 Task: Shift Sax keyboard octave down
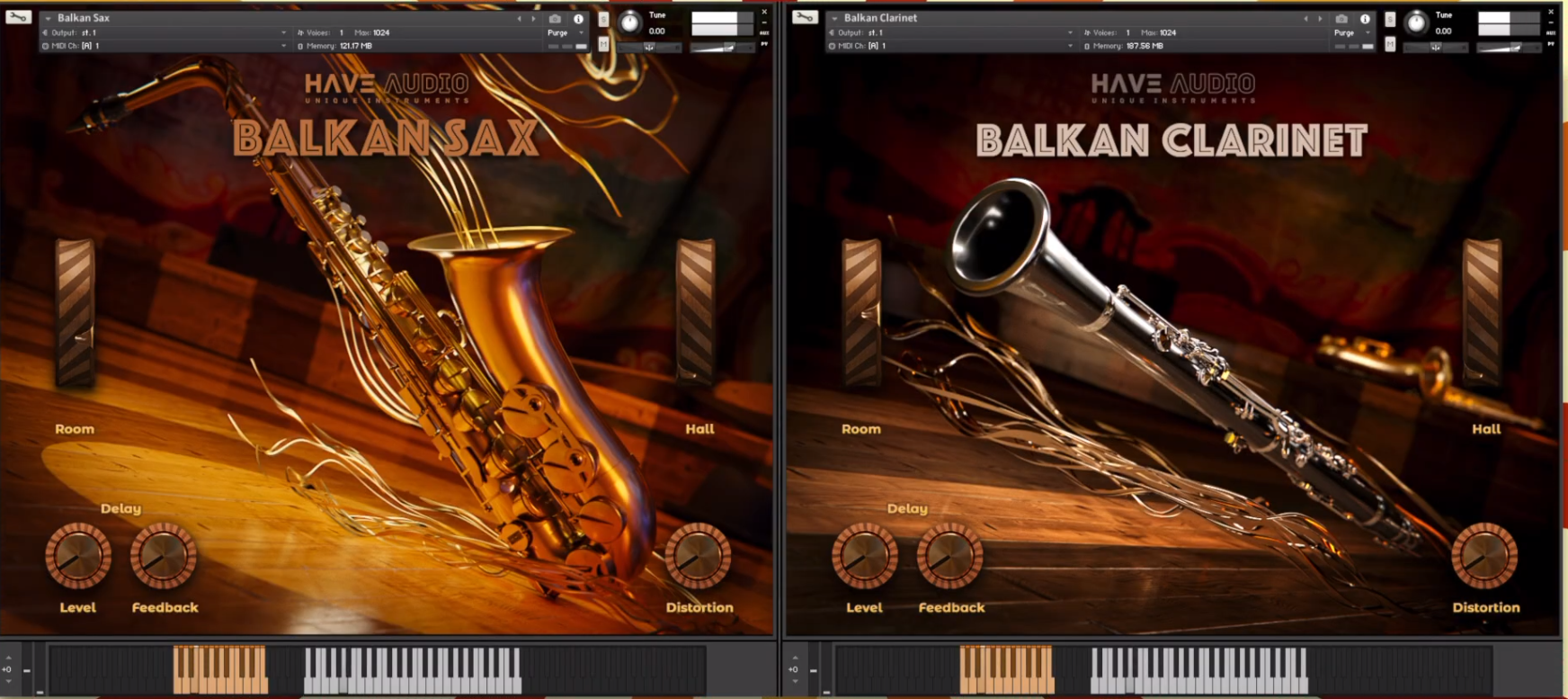[x=8, y=681]
